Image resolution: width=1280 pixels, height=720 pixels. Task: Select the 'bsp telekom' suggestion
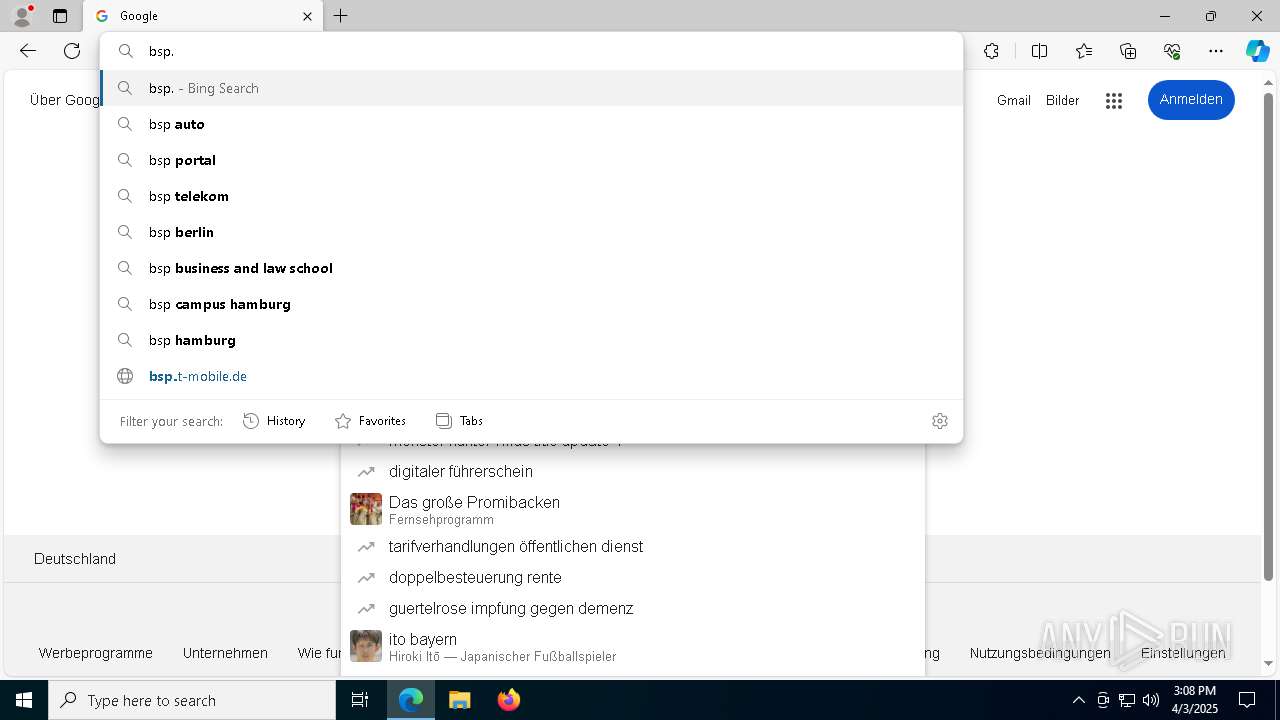[531, 196]
